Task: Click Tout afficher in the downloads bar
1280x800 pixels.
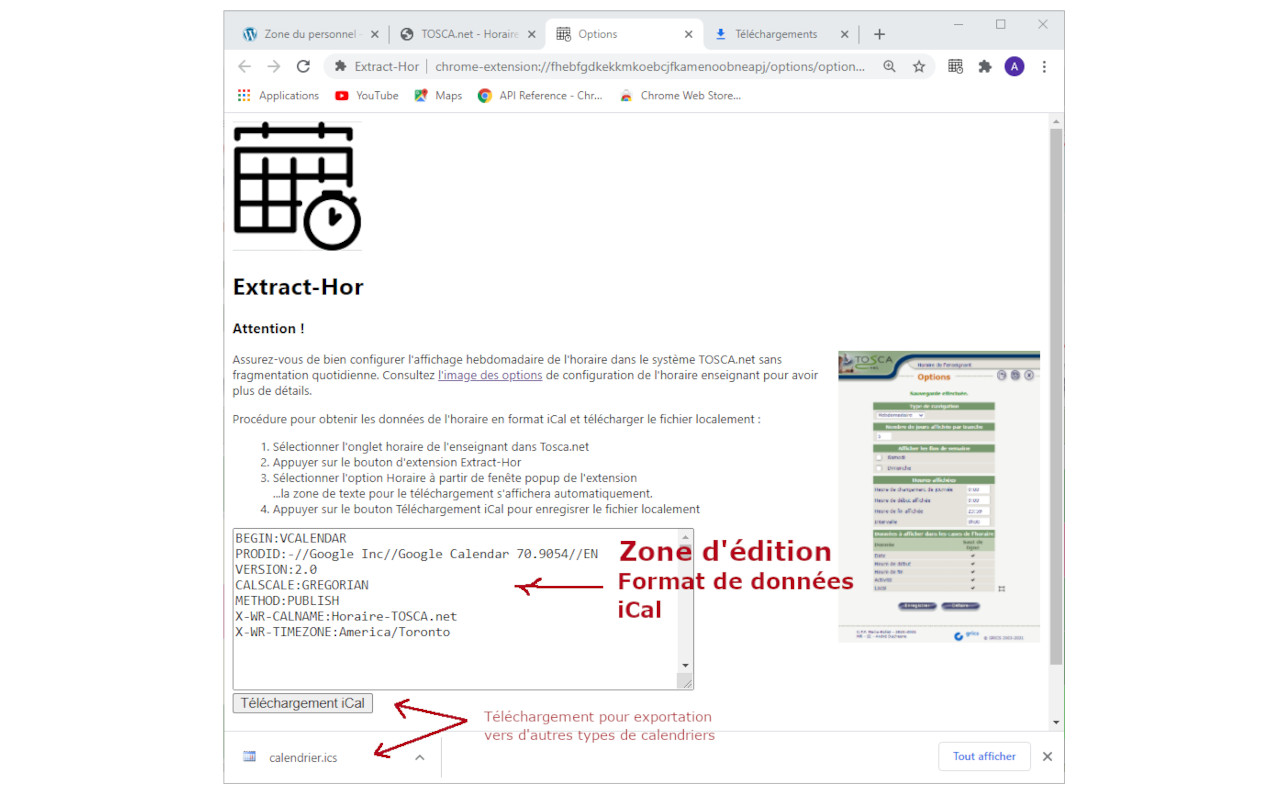Action: pos(984,756)
